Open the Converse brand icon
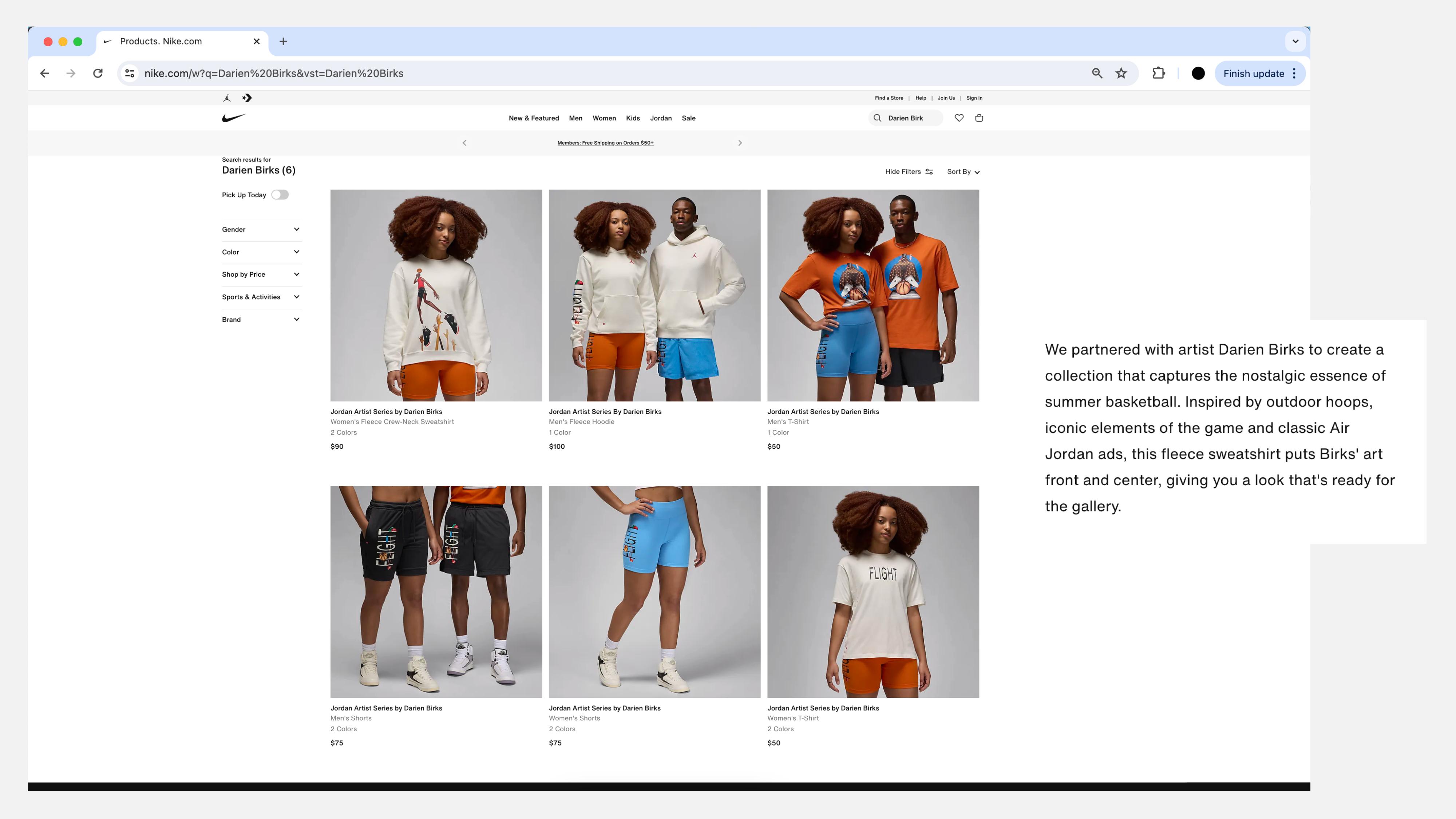Viewport: 1456px width, 819px height. 247,98
